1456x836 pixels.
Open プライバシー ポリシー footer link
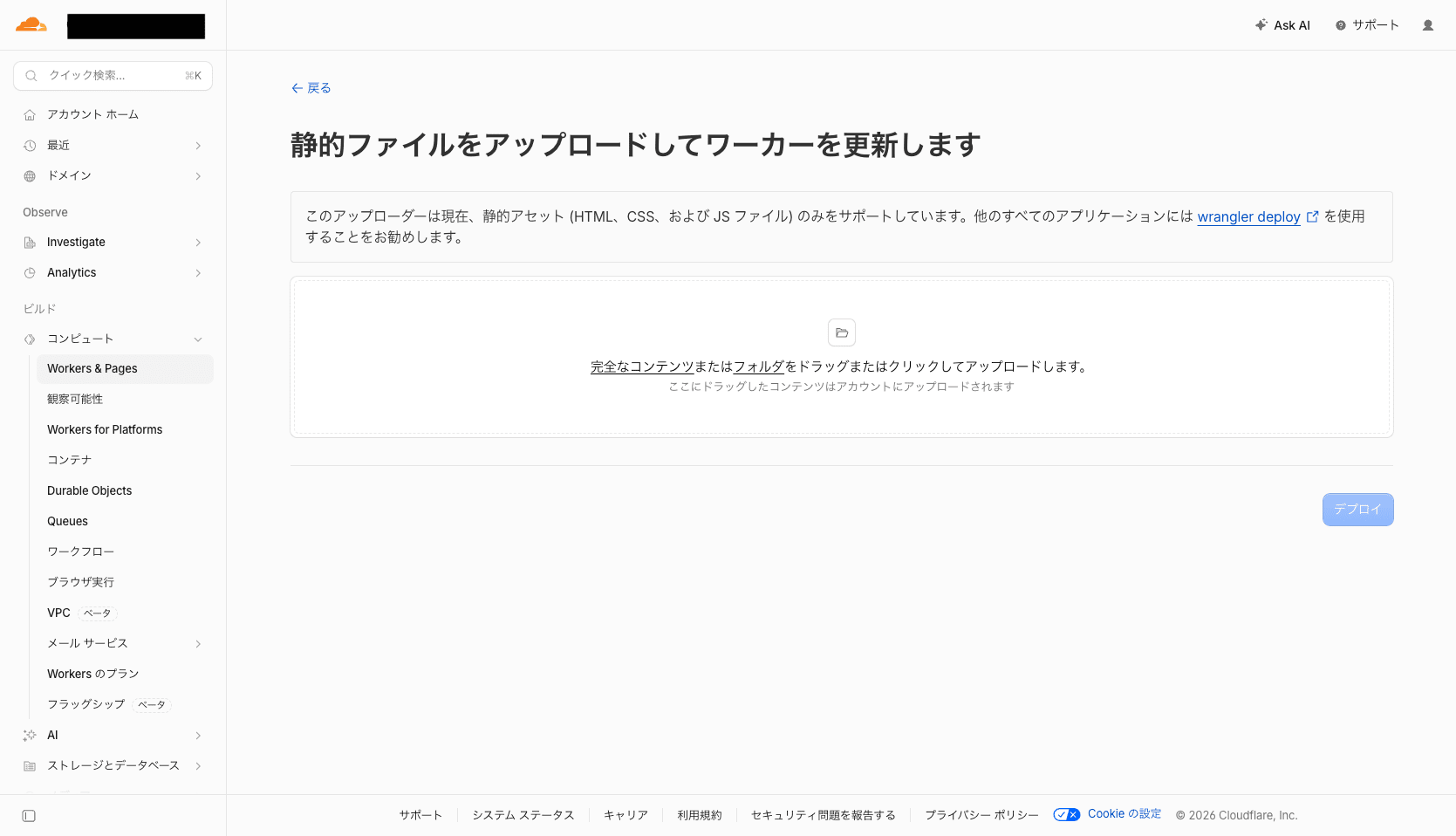(981, 815)
